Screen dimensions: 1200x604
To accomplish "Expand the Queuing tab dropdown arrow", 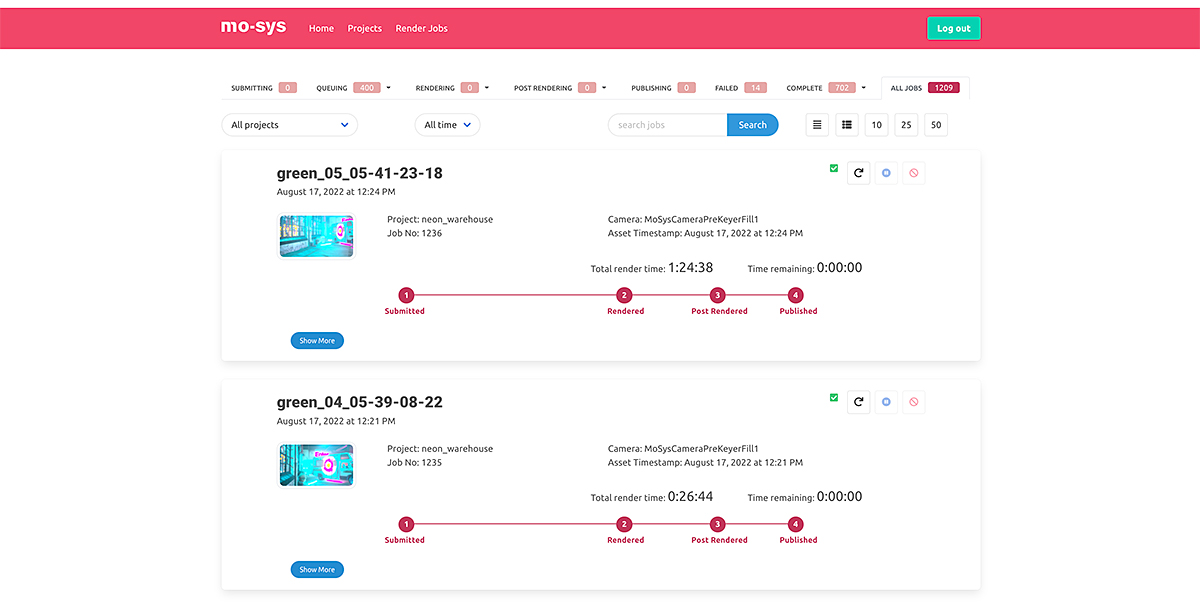I will coord(388,88).
